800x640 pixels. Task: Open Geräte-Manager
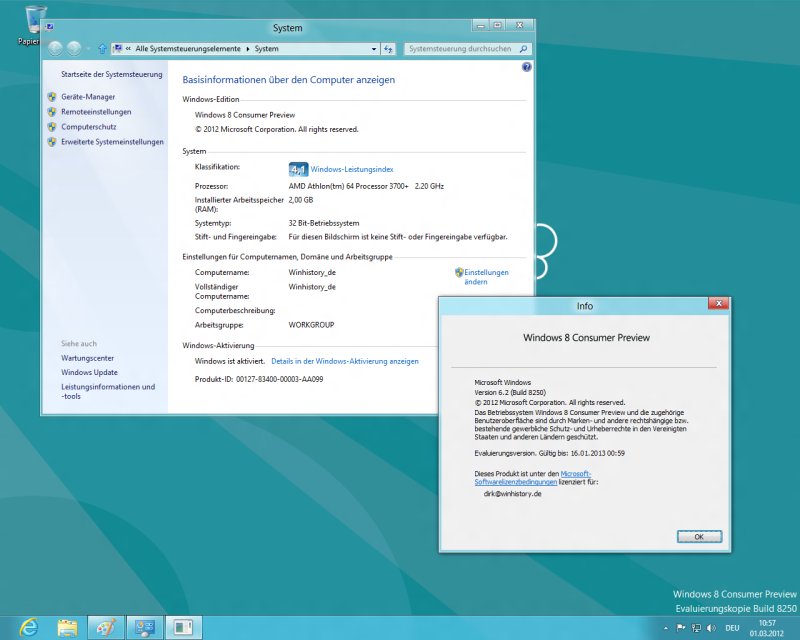tap(88, 96)
